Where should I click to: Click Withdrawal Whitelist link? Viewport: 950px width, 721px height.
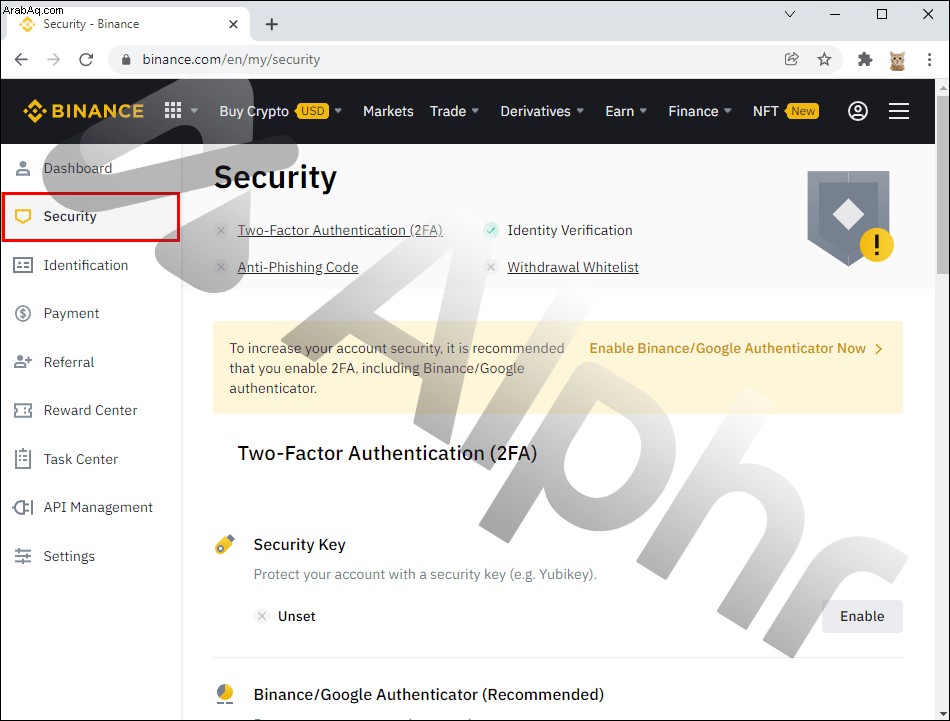573,267
